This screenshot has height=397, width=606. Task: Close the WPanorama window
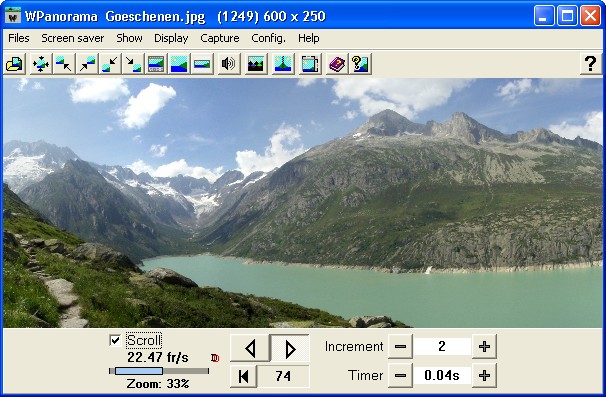click(x=591, y=16)
